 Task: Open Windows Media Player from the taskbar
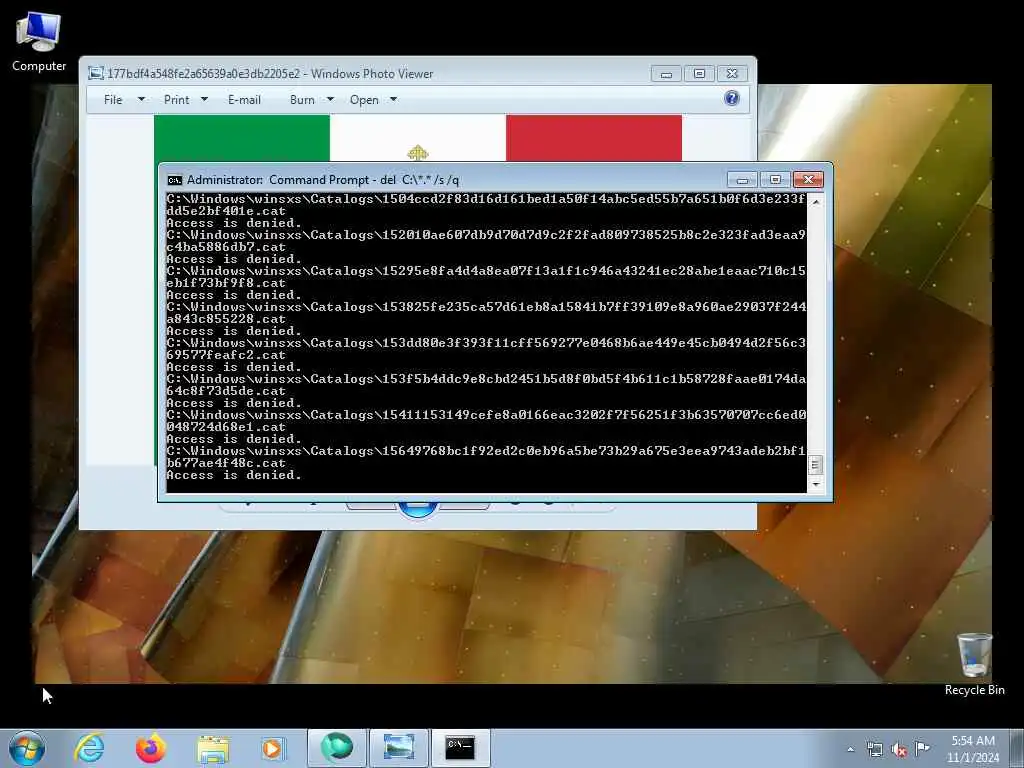click(273, 748)
